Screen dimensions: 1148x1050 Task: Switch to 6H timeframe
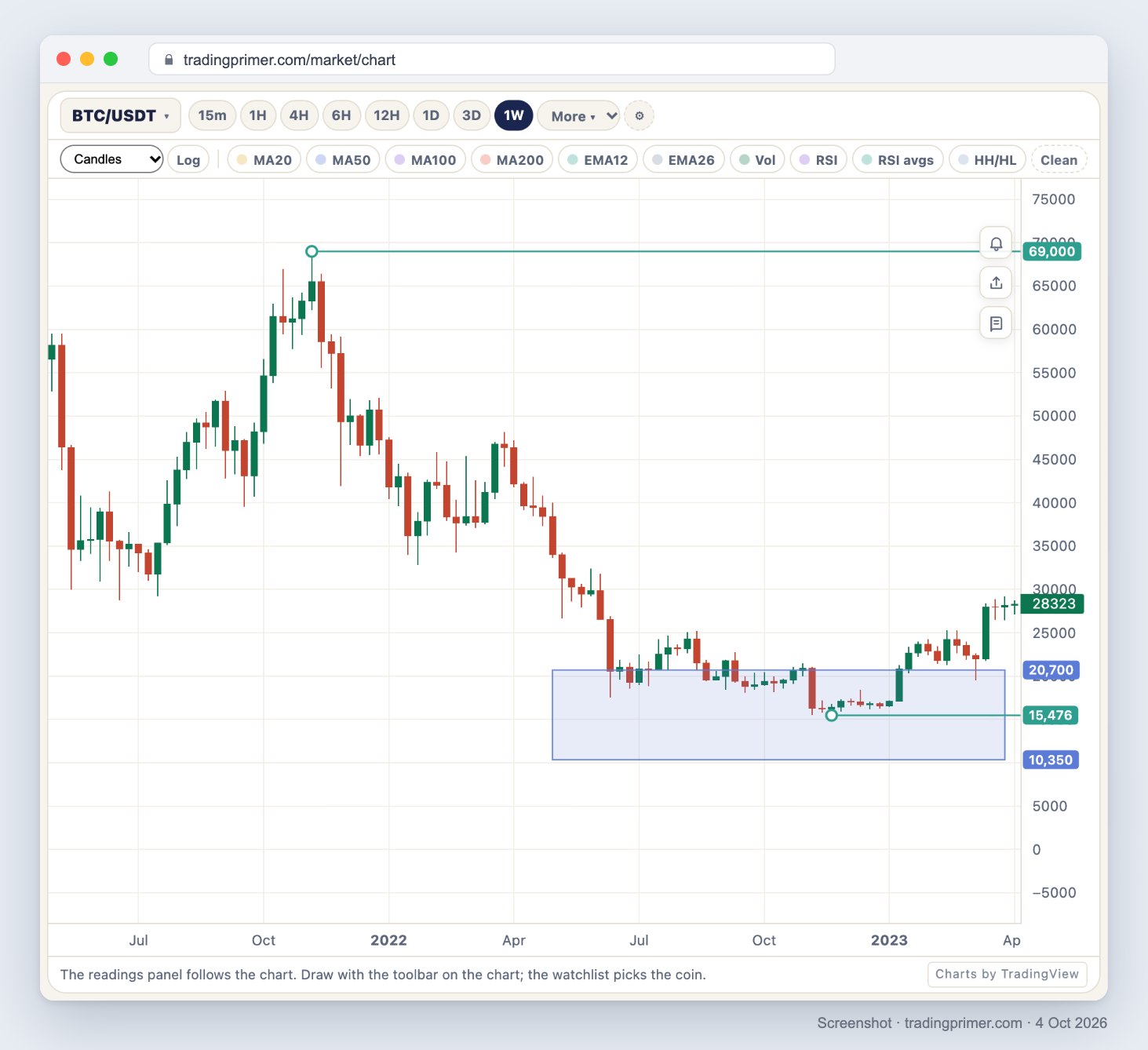(x=341, y=115)
